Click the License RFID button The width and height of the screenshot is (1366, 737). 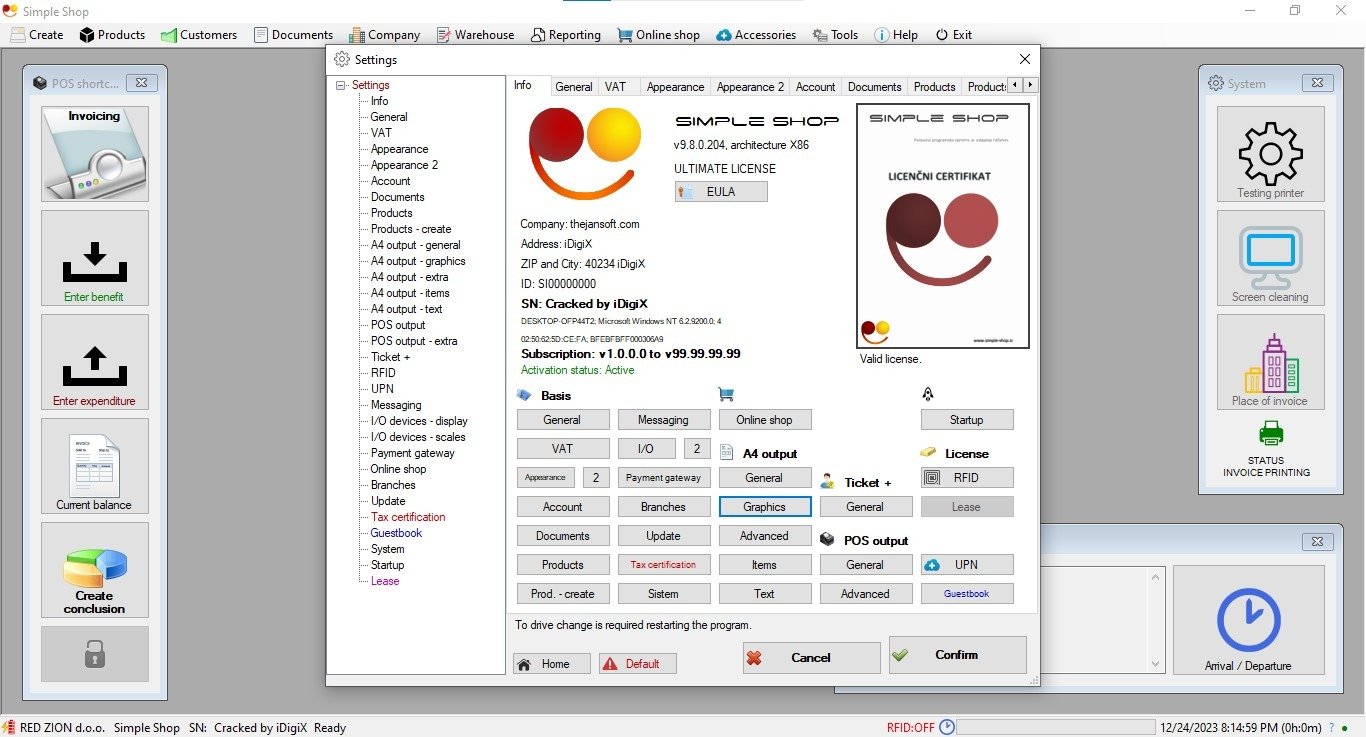coord(967,478)
